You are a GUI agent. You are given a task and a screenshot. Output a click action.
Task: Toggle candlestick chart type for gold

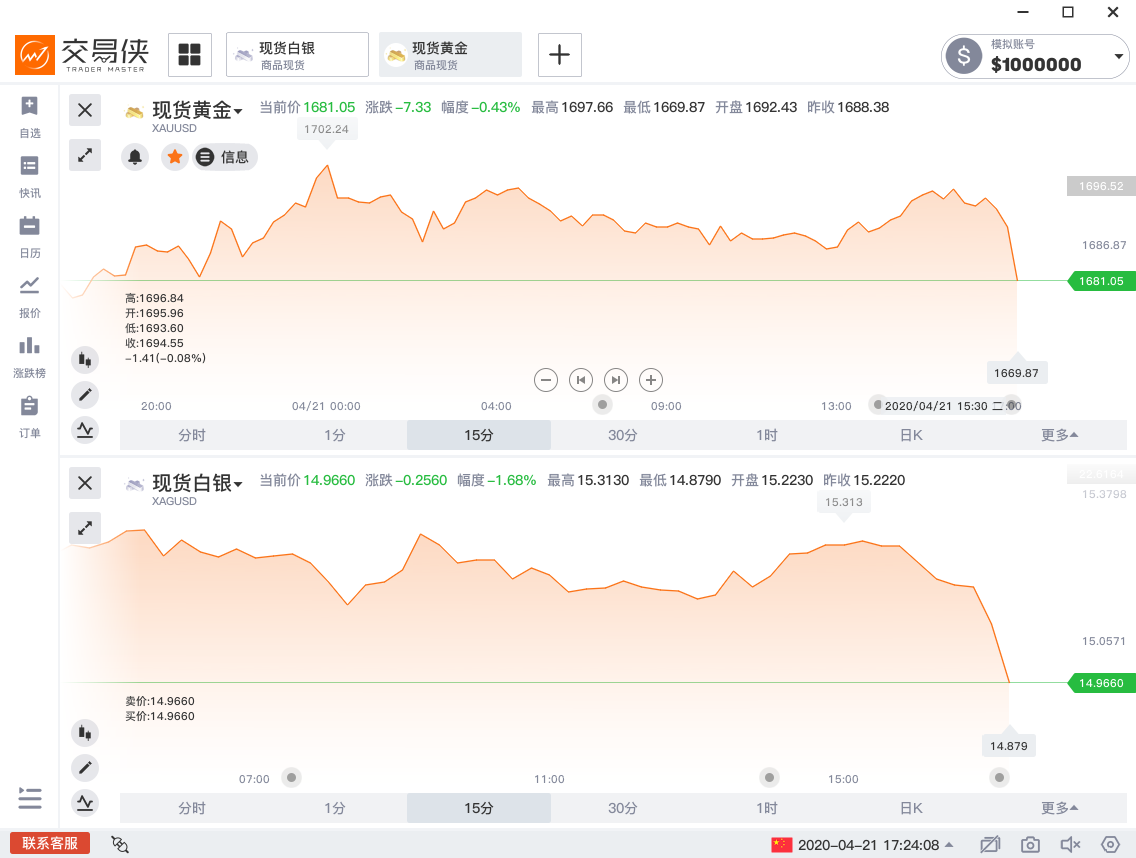pyautogui.click(x=85, y=359)
